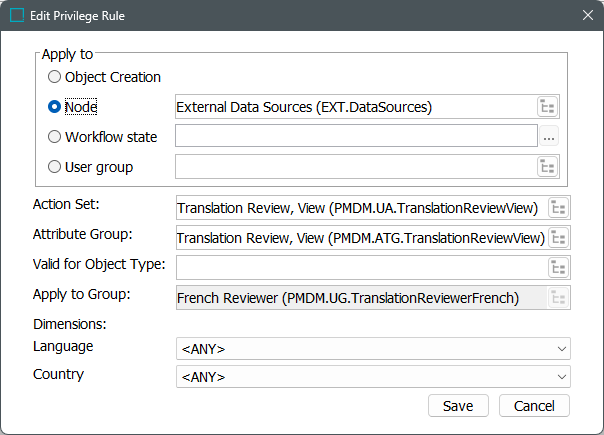Viewport: 604px width, 435px height.
Task: Open the Workflow state ellipsis browse button
Action: pyautogui.click(x=549, y=137)
